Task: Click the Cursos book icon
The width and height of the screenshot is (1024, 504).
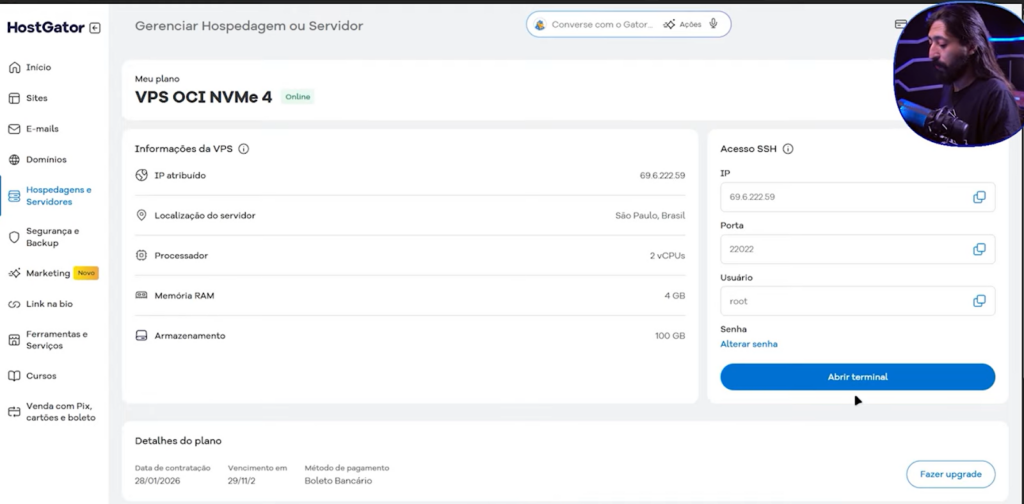Action: point(14,376)
